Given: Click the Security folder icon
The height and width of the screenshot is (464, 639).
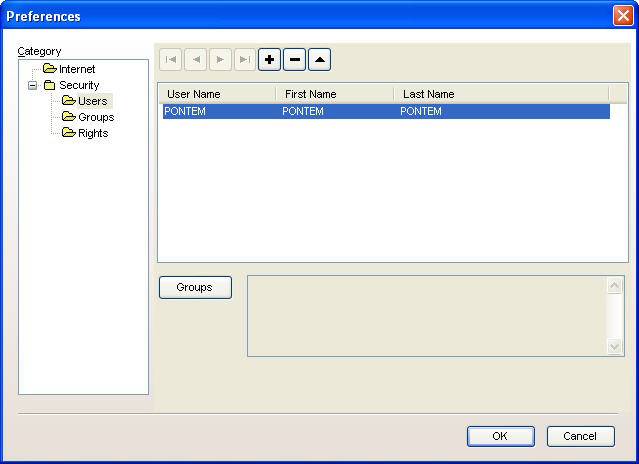Looking at the screenshot, I should click(49, 85).
